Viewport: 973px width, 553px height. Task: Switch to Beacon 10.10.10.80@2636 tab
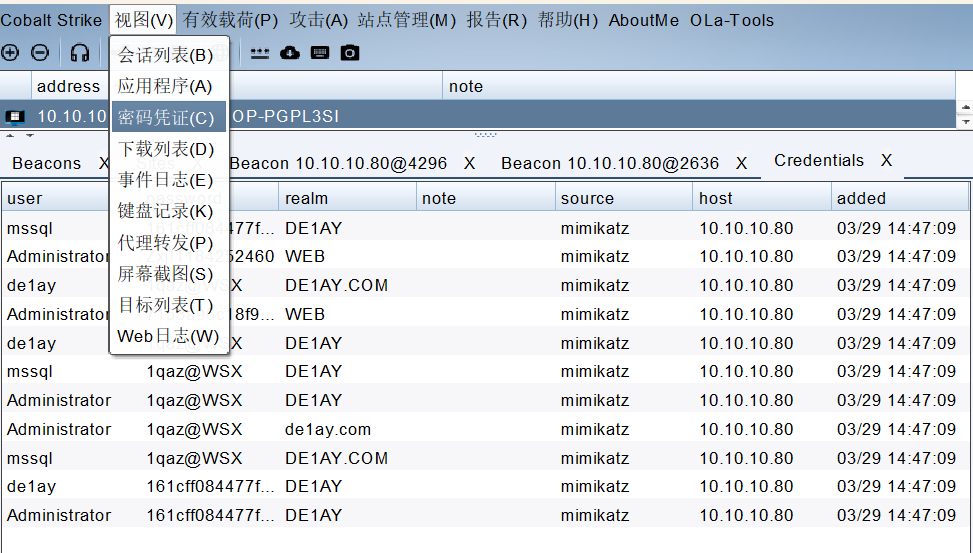pos(610,163)
